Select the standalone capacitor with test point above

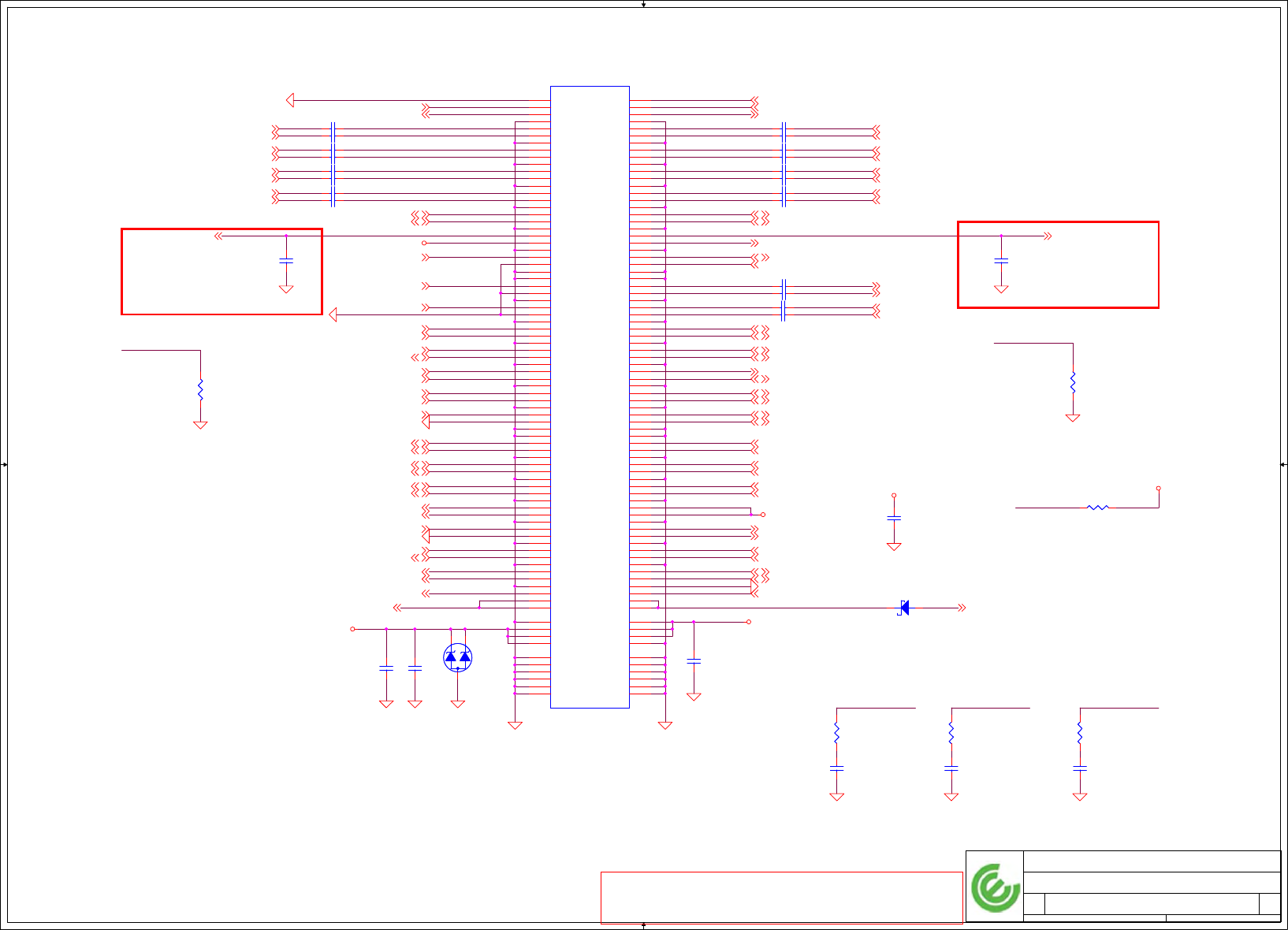point(894,518)
